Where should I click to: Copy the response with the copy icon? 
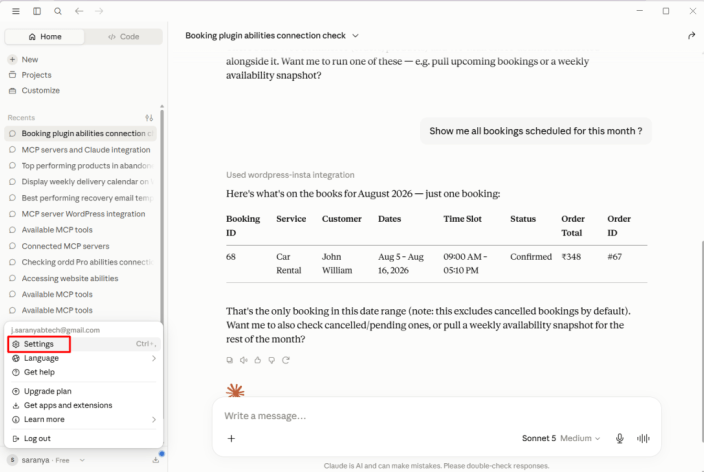[229, 360]
